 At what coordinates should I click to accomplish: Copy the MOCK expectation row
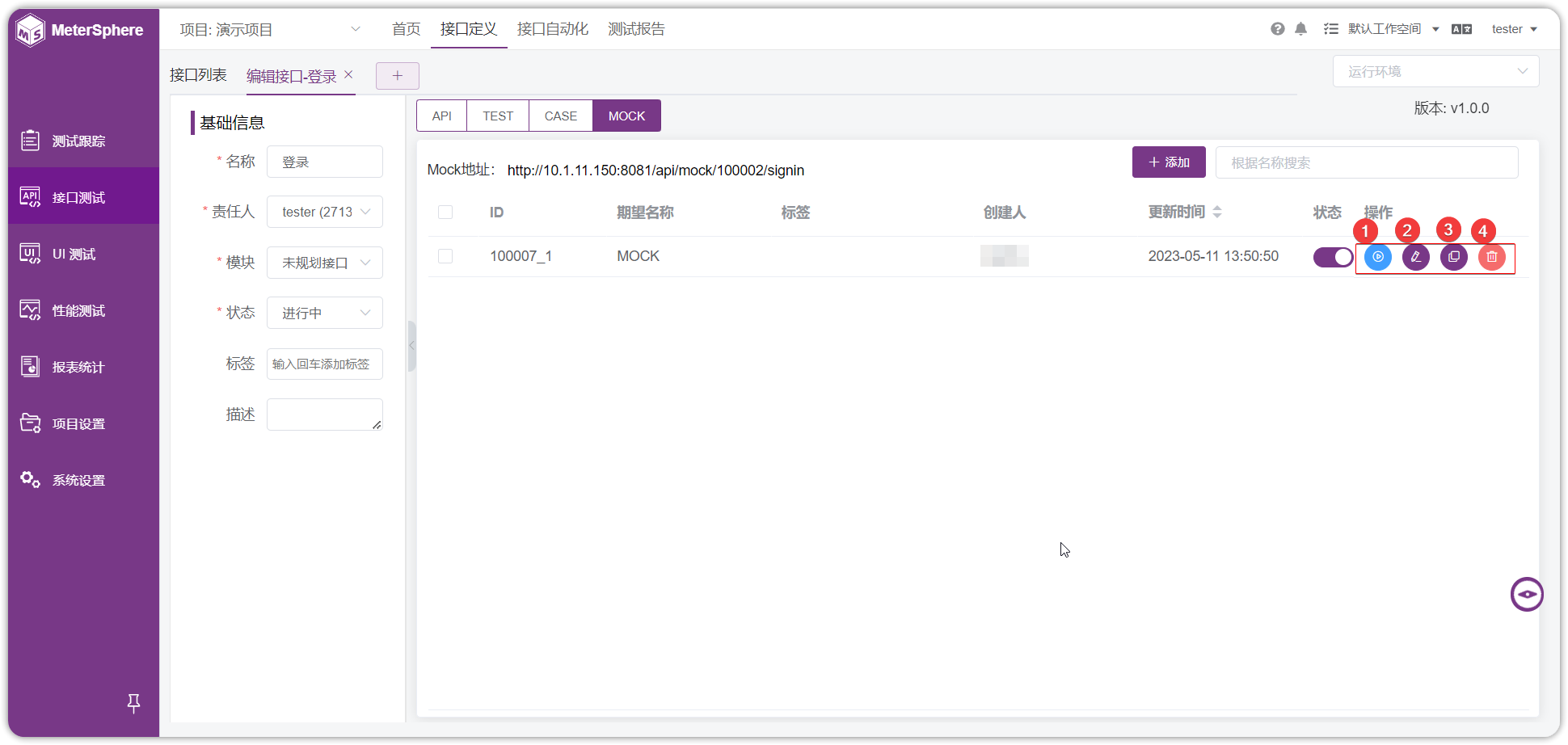pyautogui.click(x=1454, y=257)
